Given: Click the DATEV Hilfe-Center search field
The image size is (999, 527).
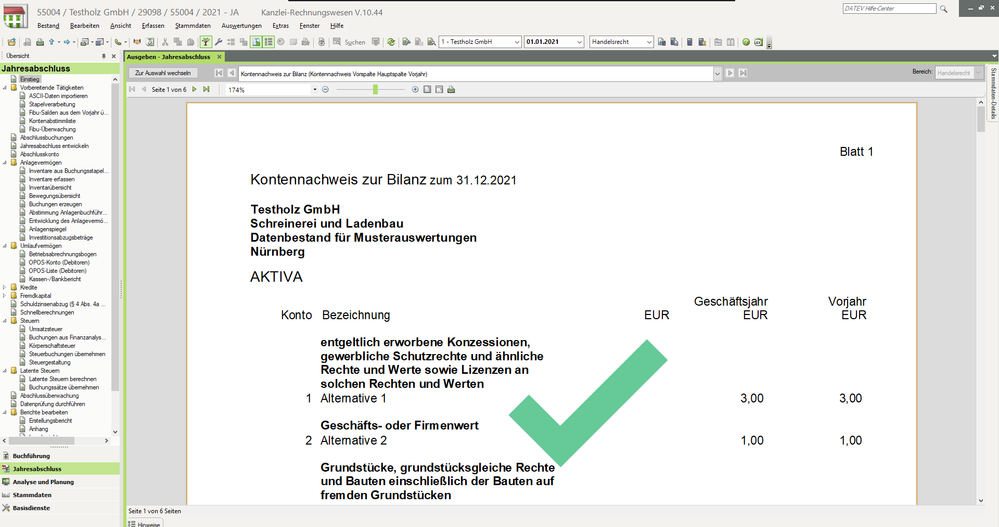Looking at the screenshot, I should click(x=889, y=9).
